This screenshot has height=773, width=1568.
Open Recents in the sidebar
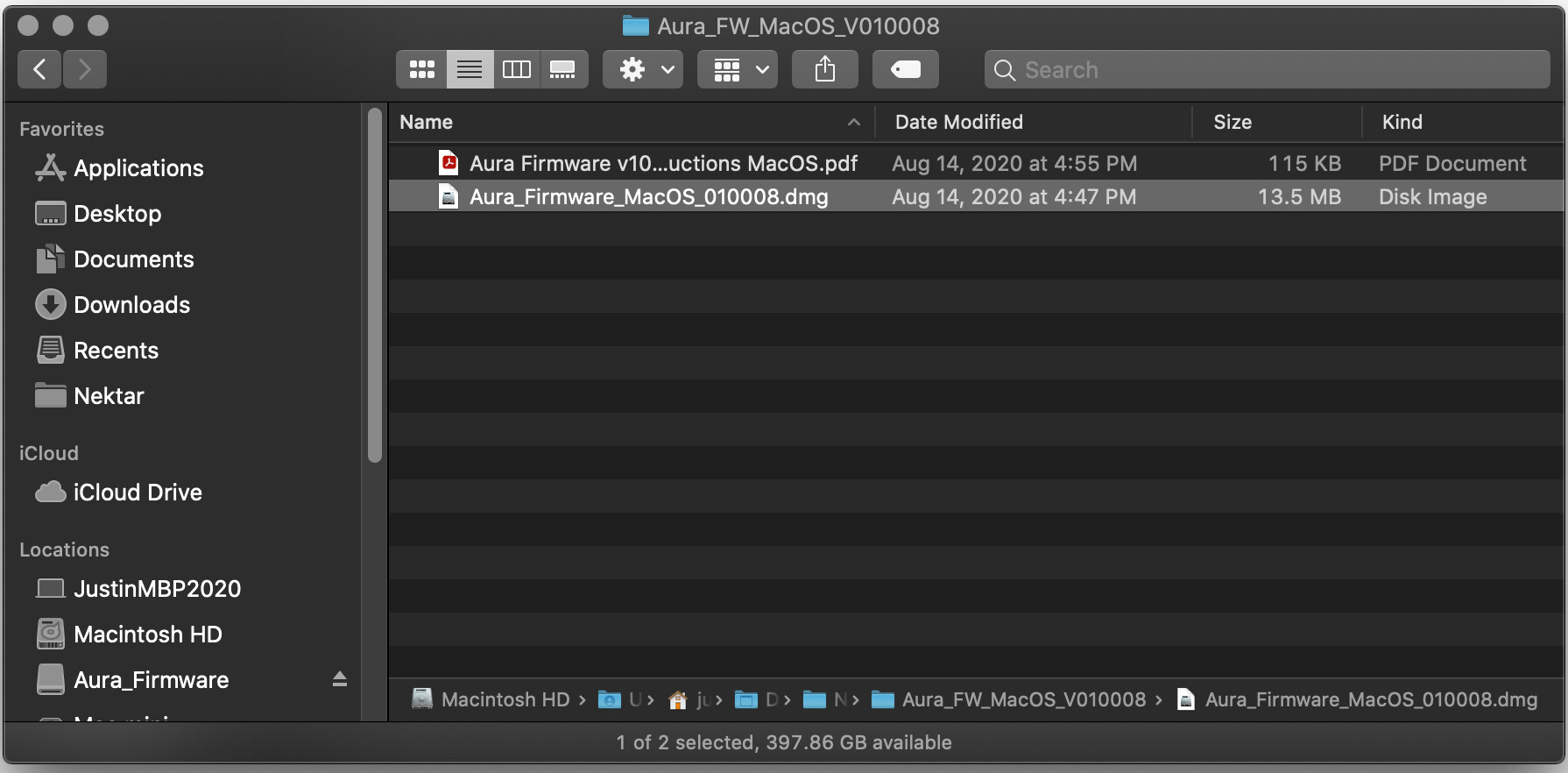coord(116,351)
